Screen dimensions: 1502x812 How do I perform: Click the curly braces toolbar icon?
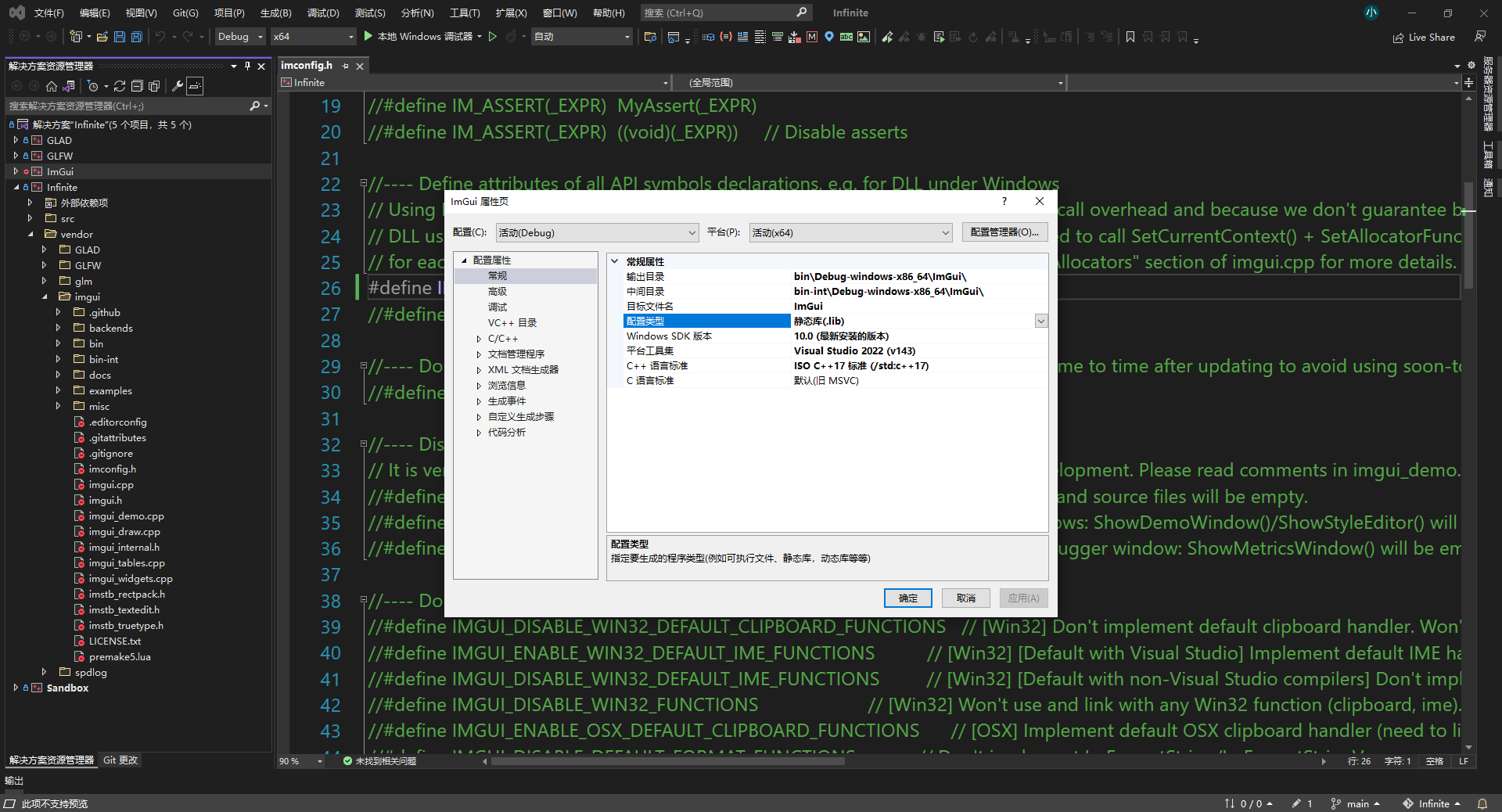[725, 37]
